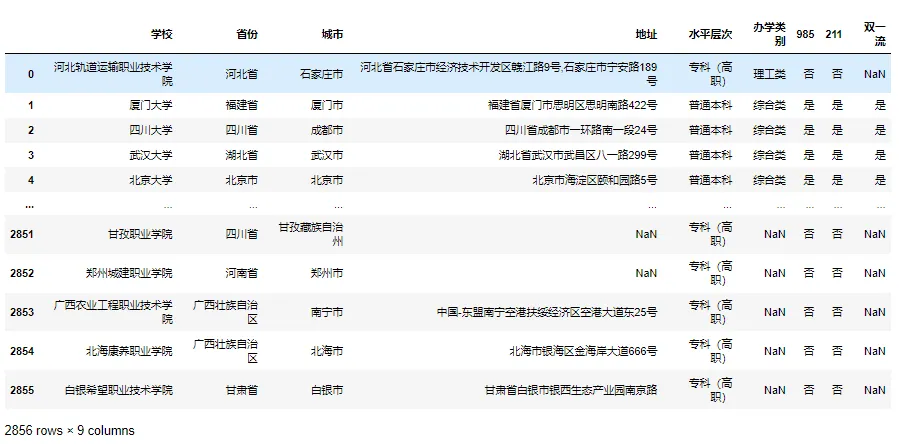Click address 北京市海淀区颐和园路5号
The height and width of the screenshot is (444, 899).
(595, 180)
